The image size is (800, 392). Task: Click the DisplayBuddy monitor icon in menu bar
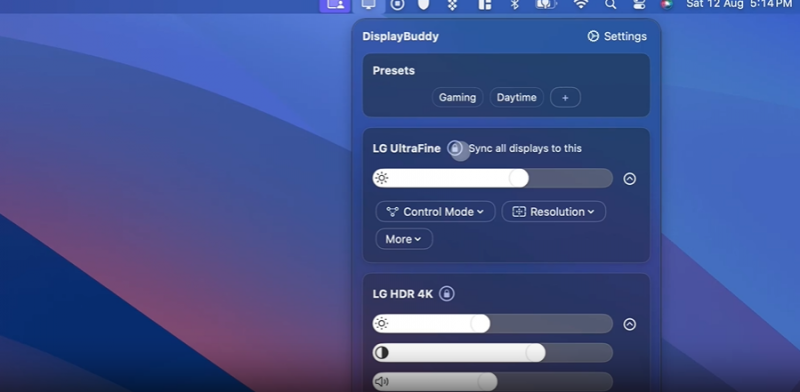(368, 5)
